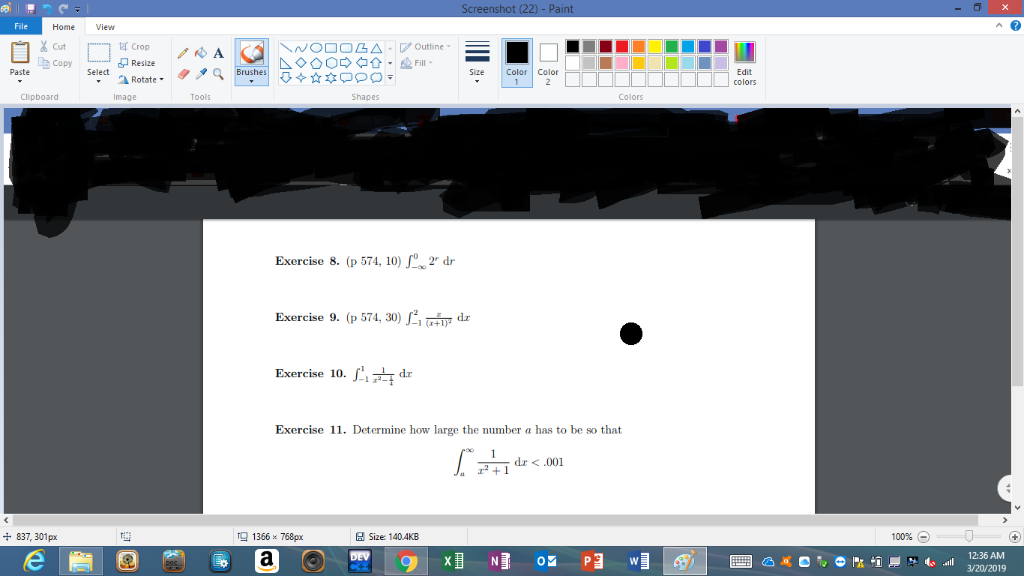Select the Text tool
1024x576 pixels.
coord(218,52)
